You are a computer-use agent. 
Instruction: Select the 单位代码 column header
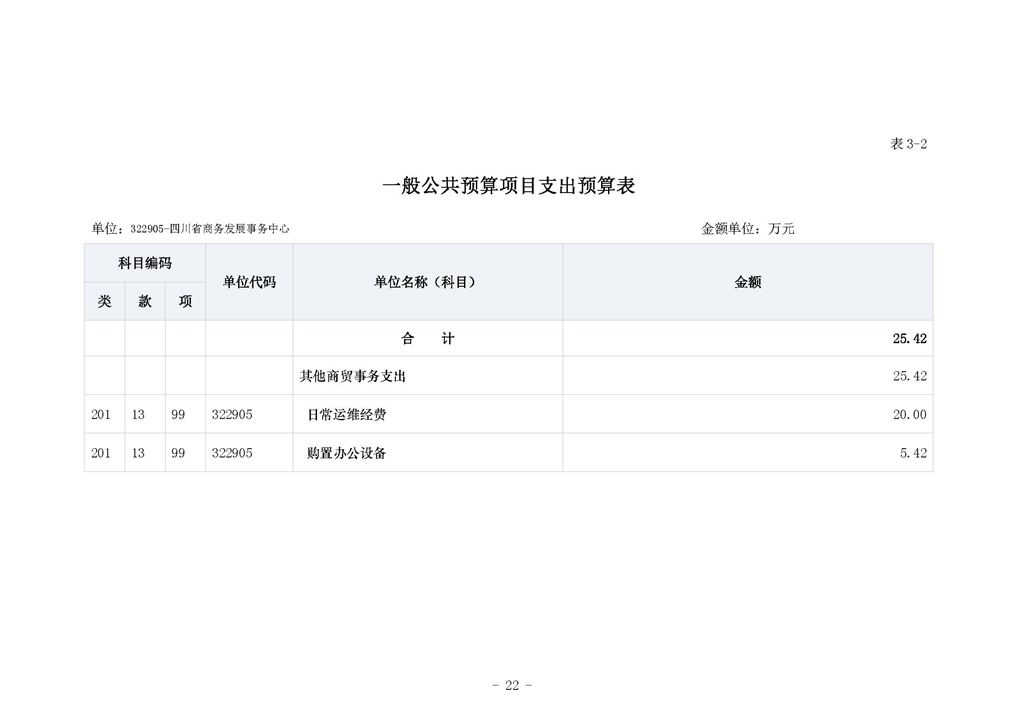248,282
